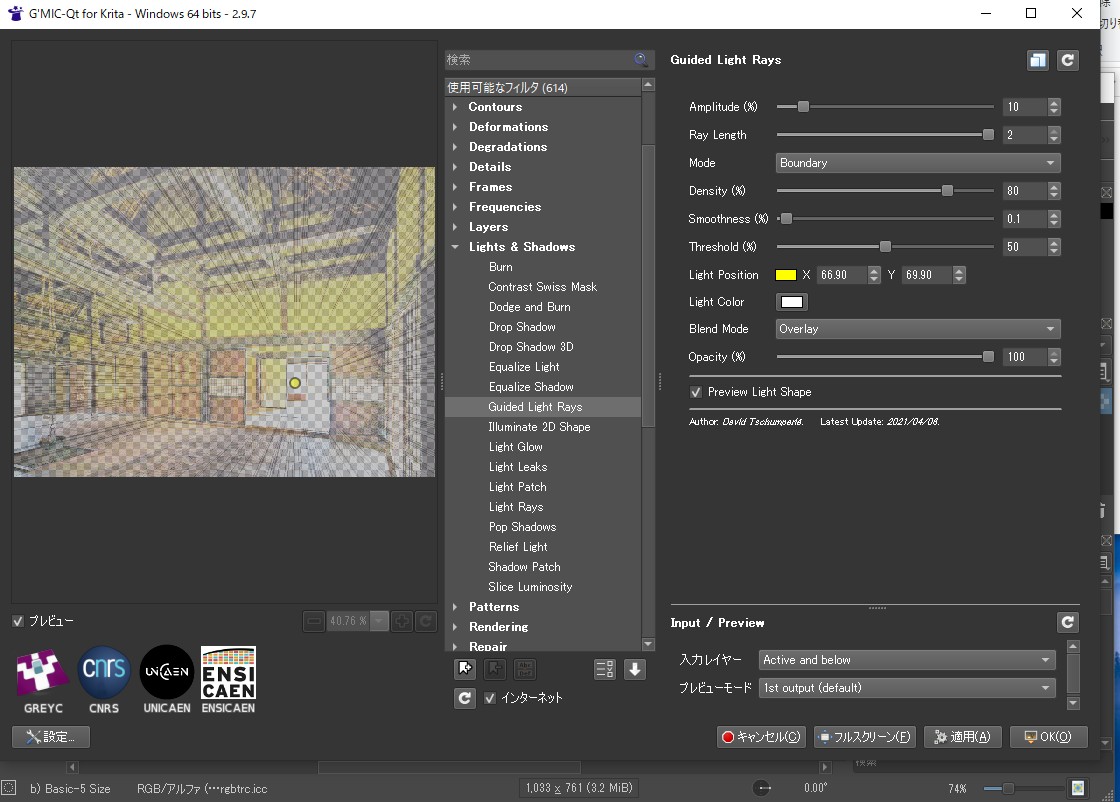This screenshot has height=802, width=1120.
Task: Click the preview zoom out minus icon
Action: click(314, 621)
